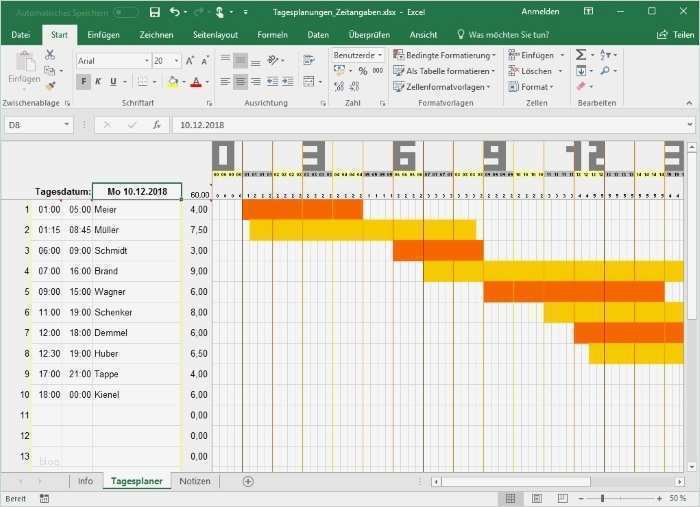Decrease font size with the small A
Image resolution: width=700 pixels, height=507 pixels.
(x=205, y=61)
